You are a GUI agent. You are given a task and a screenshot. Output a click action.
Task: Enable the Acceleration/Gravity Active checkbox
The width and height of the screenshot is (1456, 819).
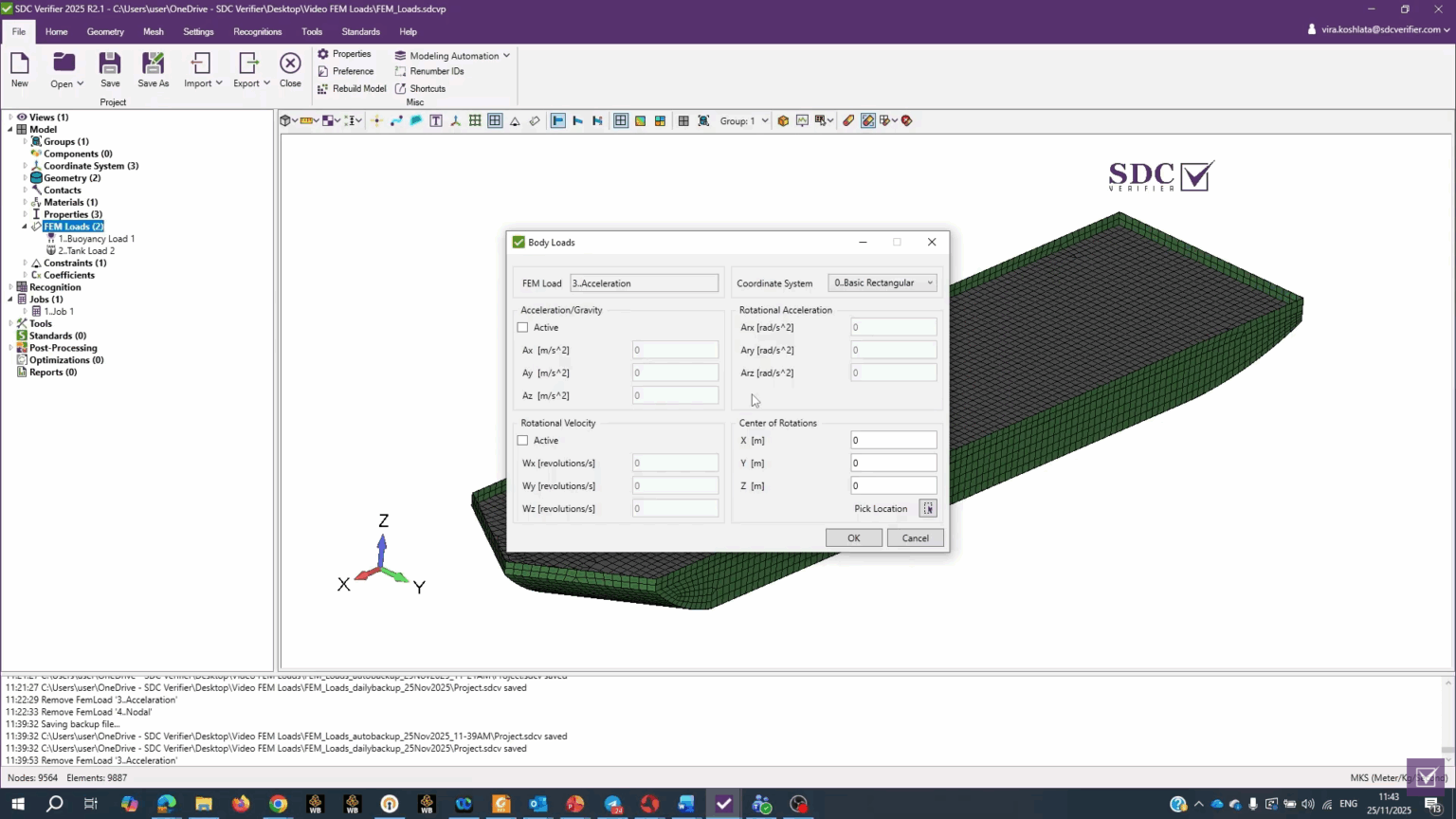click(x=522, y=327)
